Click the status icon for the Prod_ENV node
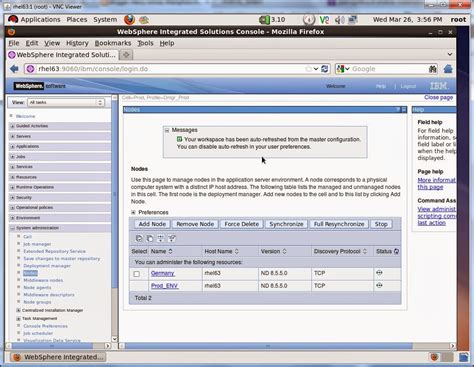The image size is (474, 367). coord(379,286)
